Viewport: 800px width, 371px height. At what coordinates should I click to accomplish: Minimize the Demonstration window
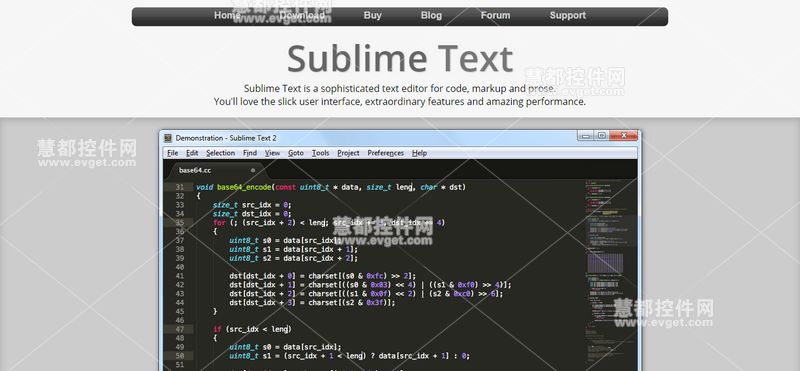tap(586, 135)
